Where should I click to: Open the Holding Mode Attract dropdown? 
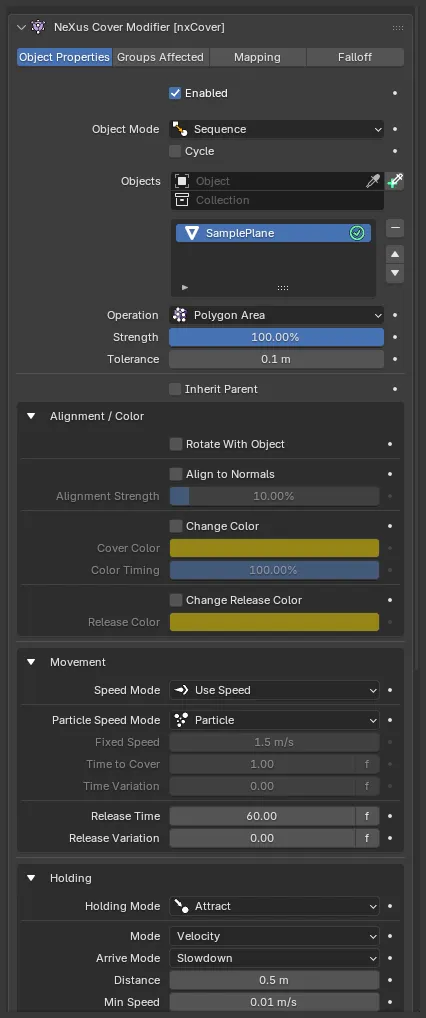point(274,906)
